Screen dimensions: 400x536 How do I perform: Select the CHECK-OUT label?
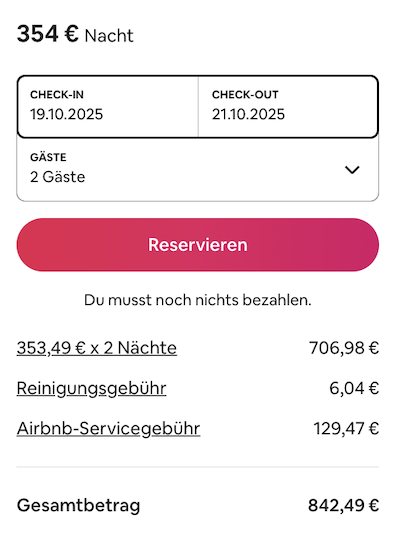click(x=245, y=95)
